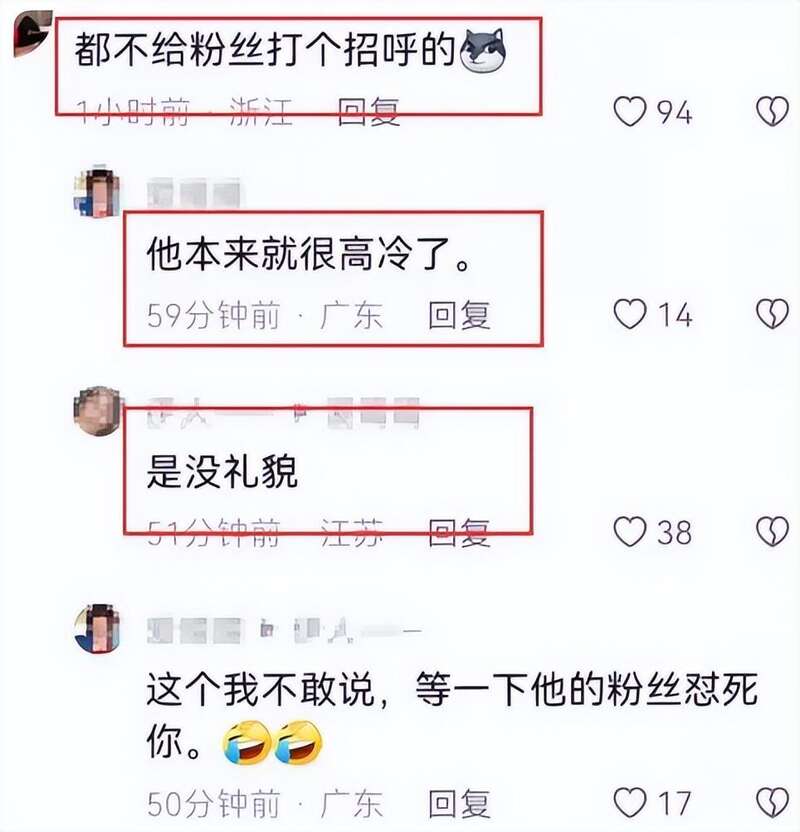Viewport: 800px width, 832px height.
Task: Dislike the comment with 38 likes
Action: point(772,532)
